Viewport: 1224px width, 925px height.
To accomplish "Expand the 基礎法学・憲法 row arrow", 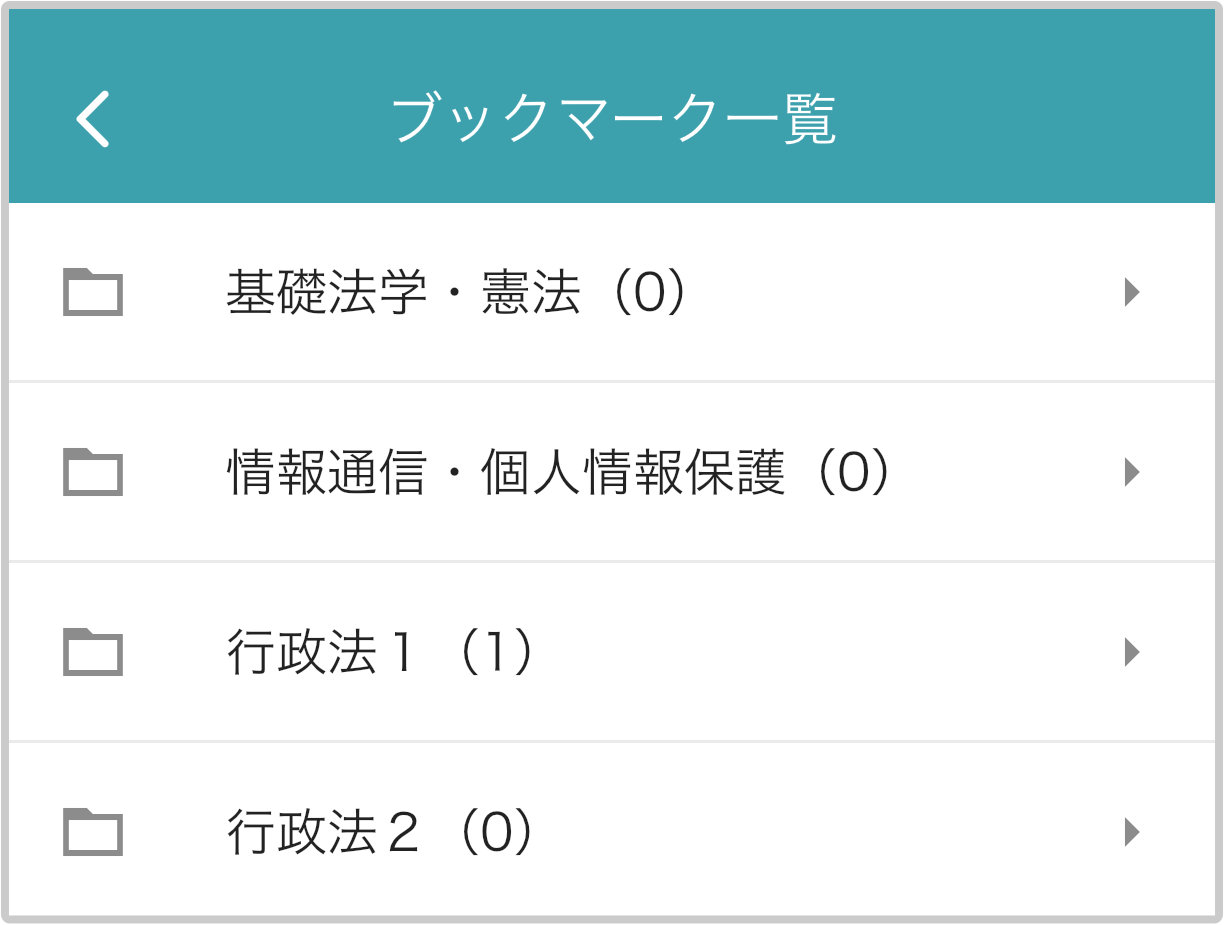I will 1132,292.
